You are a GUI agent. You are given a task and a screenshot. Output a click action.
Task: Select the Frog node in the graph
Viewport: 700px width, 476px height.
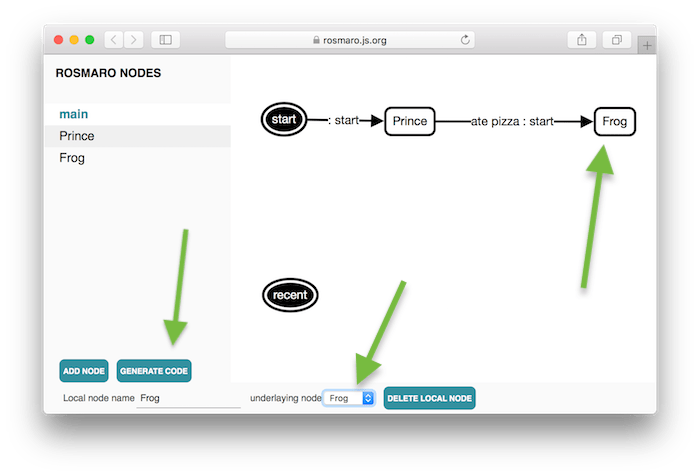point(615,121)
